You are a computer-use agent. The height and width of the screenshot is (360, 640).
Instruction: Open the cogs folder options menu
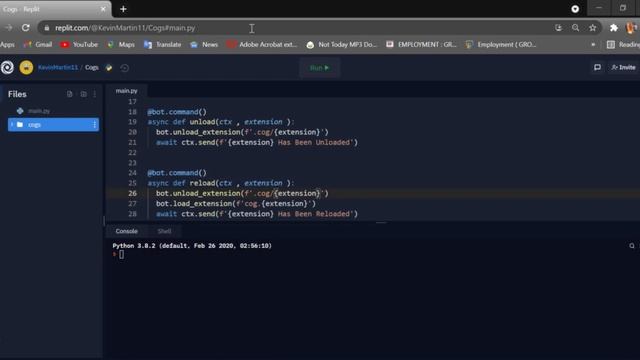click(94, 124)
